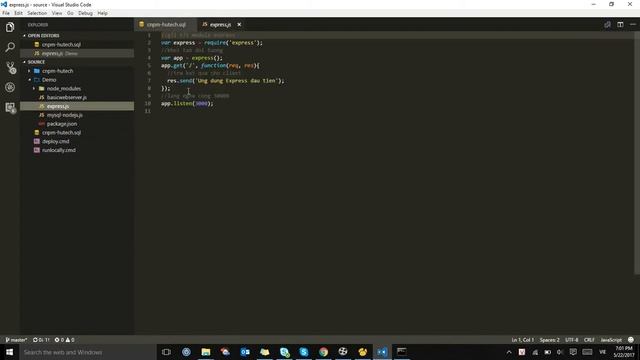Open the Windows Start menu

tap(9, 352)
